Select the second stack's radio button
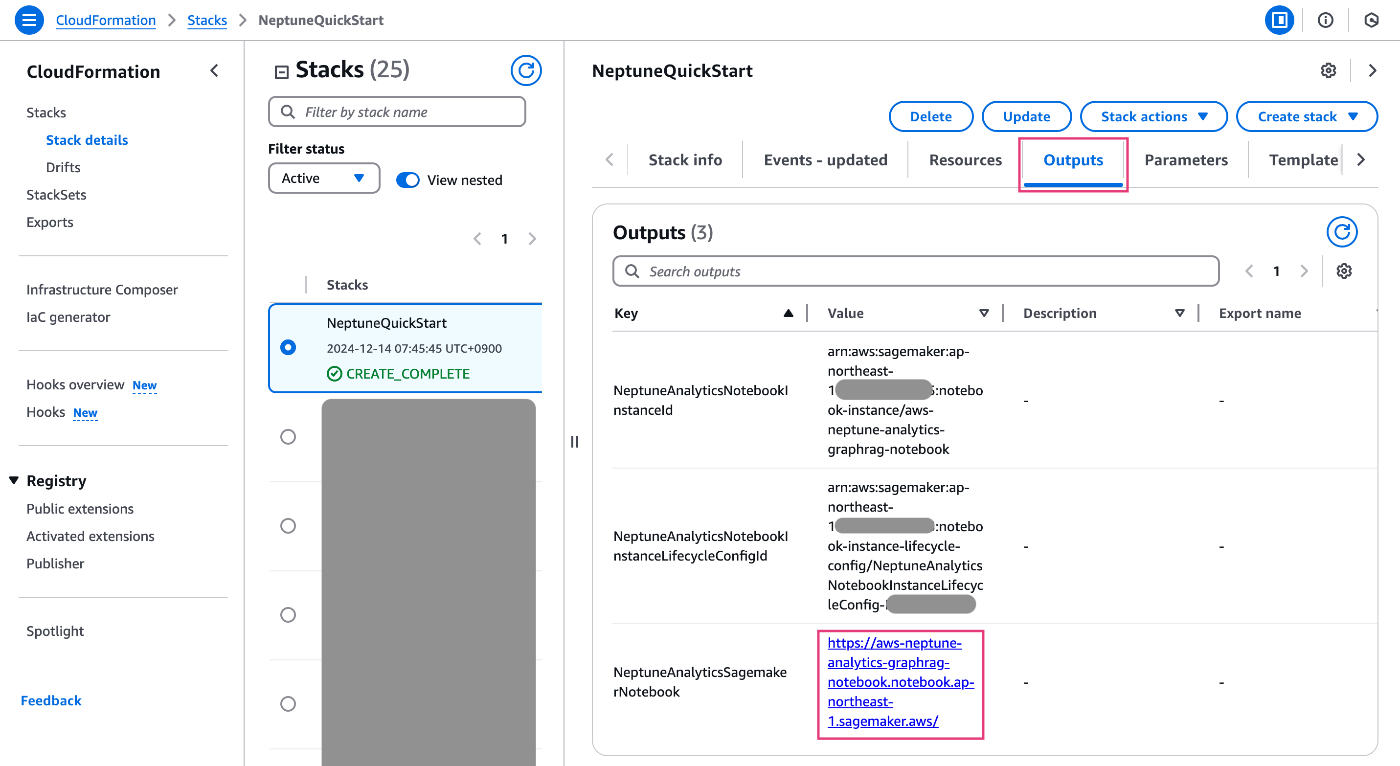 pyautogui.click(x=288, y=437)
